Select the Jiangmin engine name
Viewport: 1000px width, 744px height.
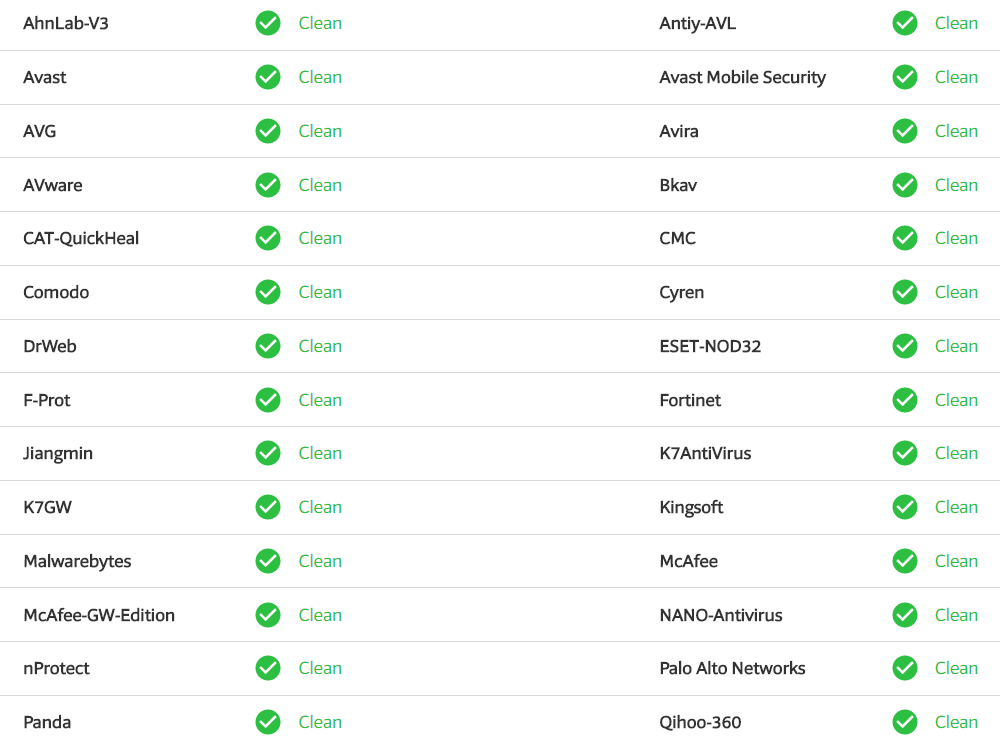58,453
